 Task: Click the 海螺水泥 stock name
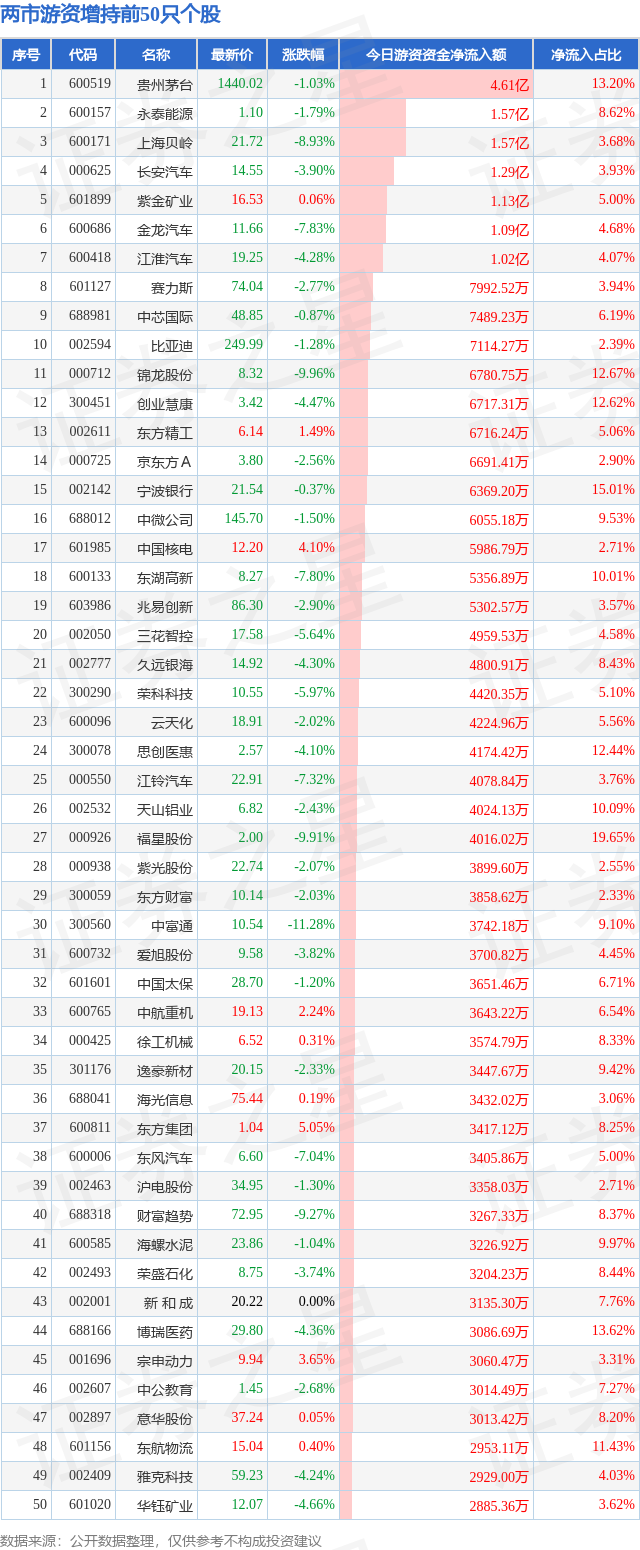(x=165, y=1245)
